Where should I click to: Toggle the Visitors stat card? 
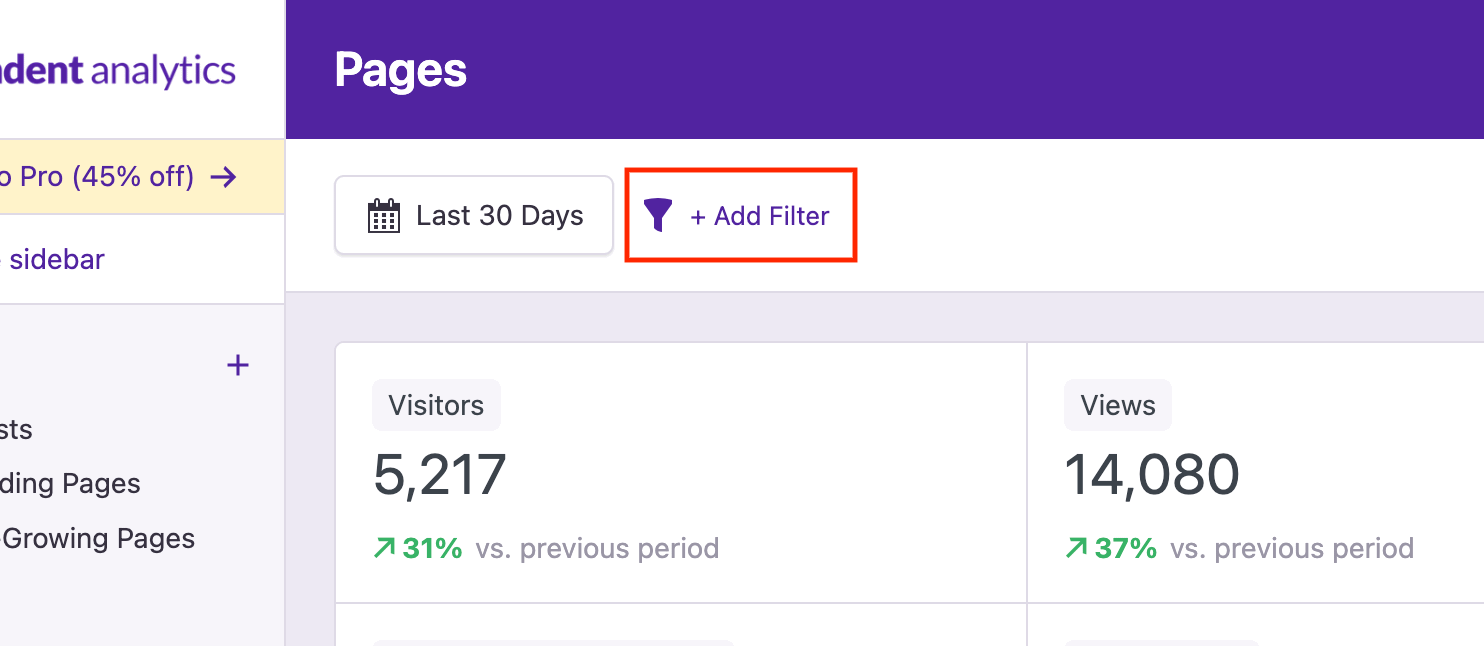680,472
